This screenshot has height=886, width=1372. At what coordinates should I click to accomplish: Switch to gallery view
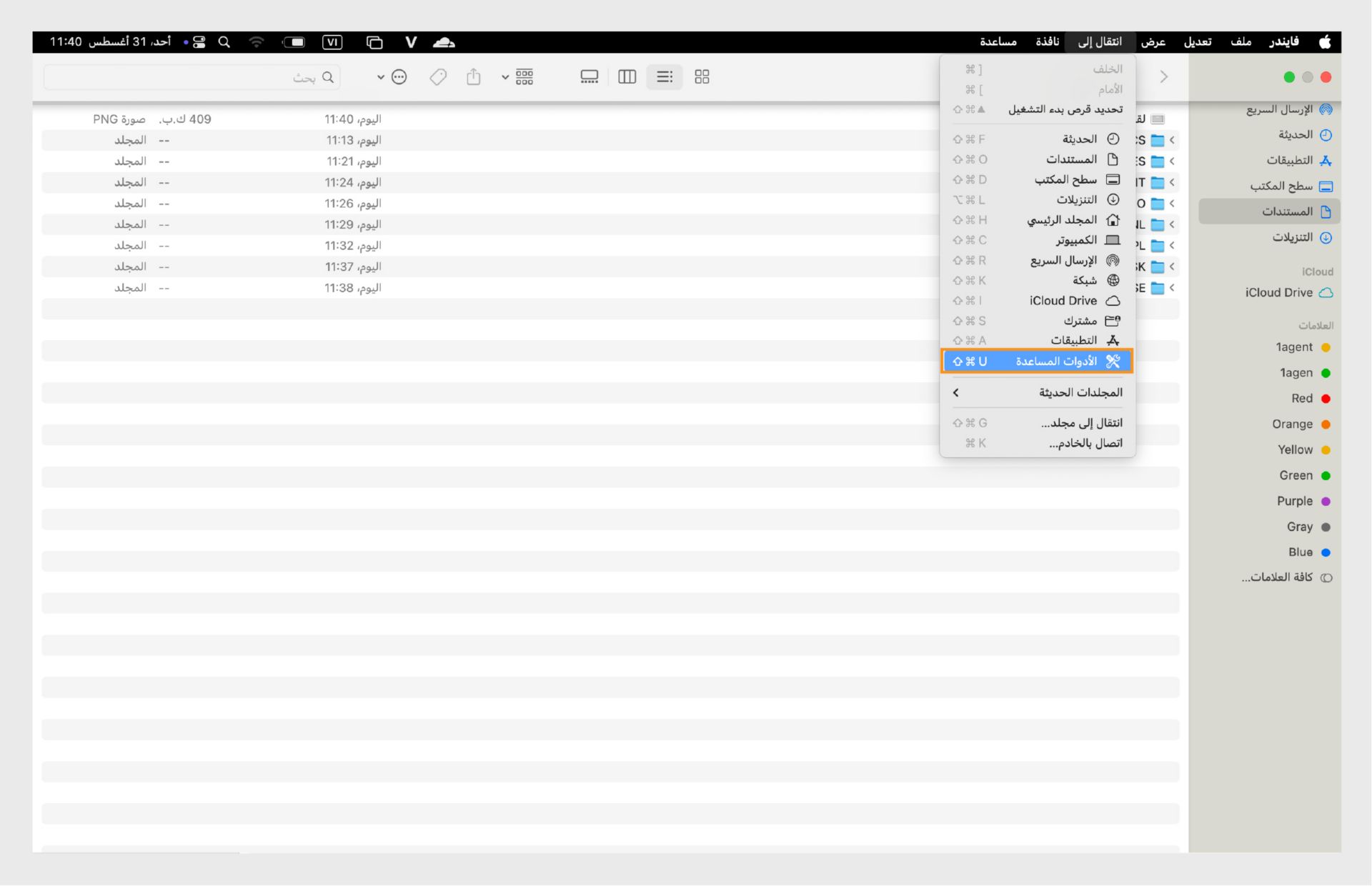pyautogui.click(x=590, y=77)
